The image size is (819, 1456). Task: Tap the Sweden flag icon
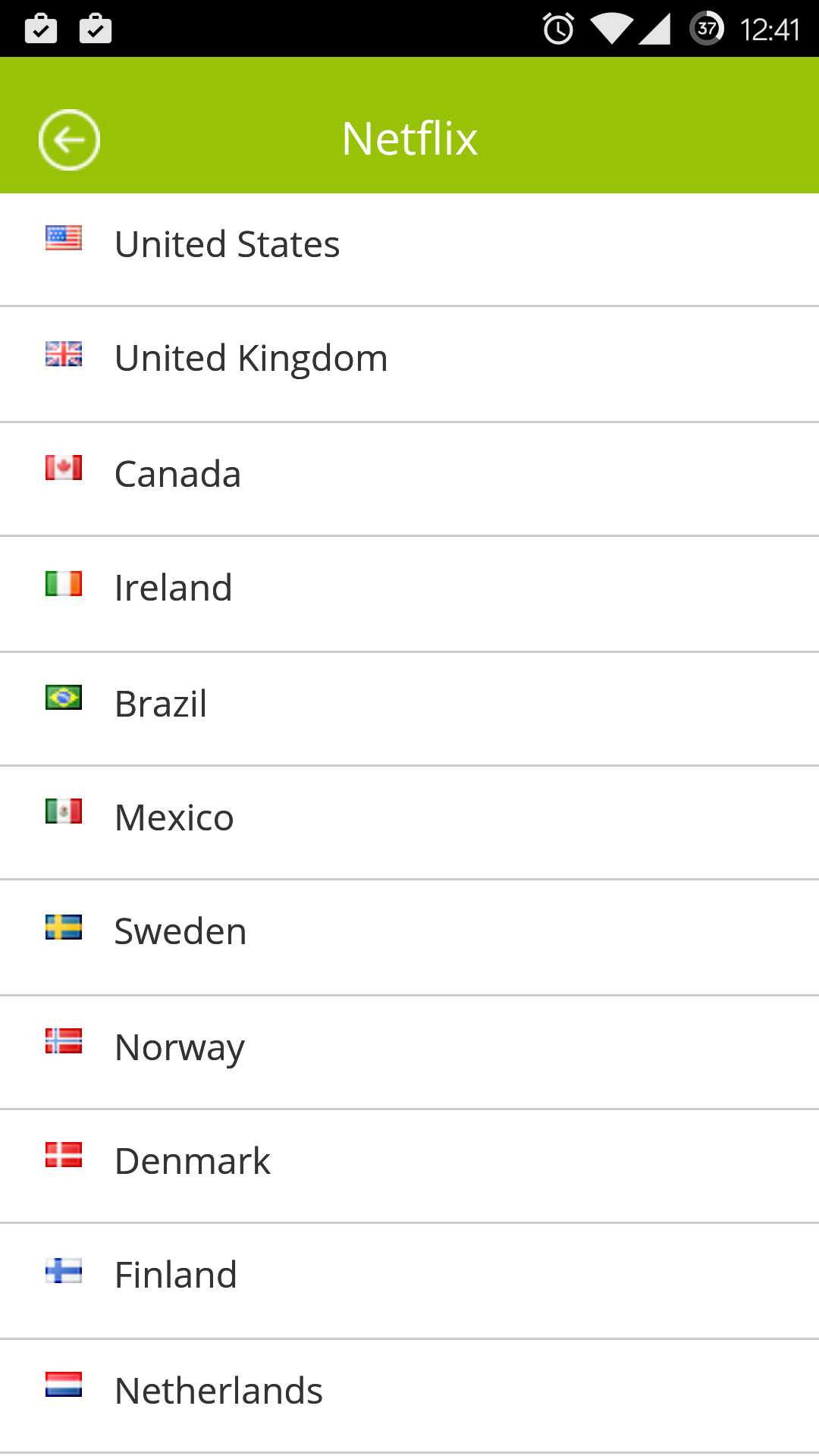(64, 927)
